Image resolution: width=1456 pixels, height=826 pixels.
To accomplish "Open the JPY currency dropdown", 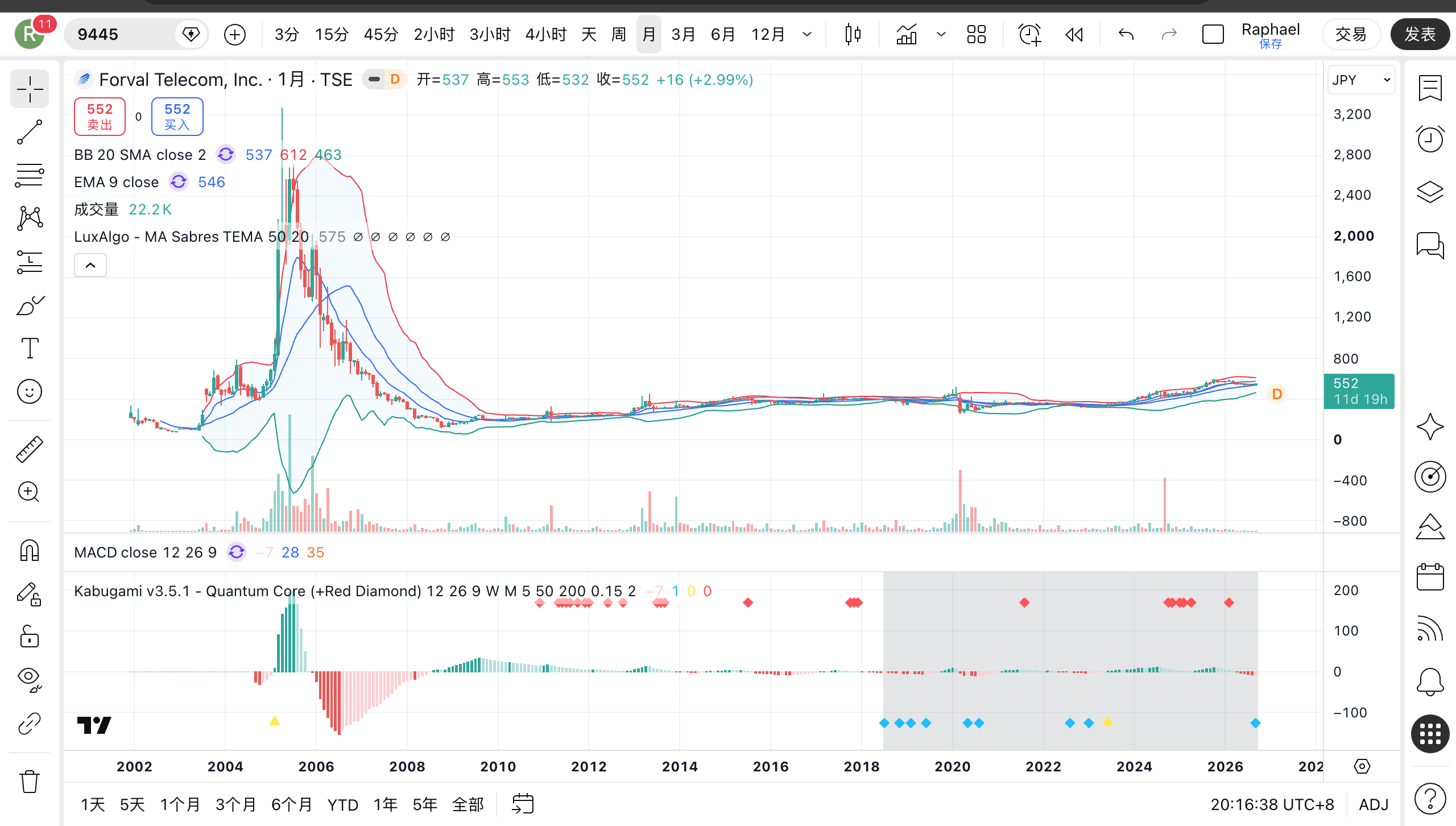I will coord(1361,80).
